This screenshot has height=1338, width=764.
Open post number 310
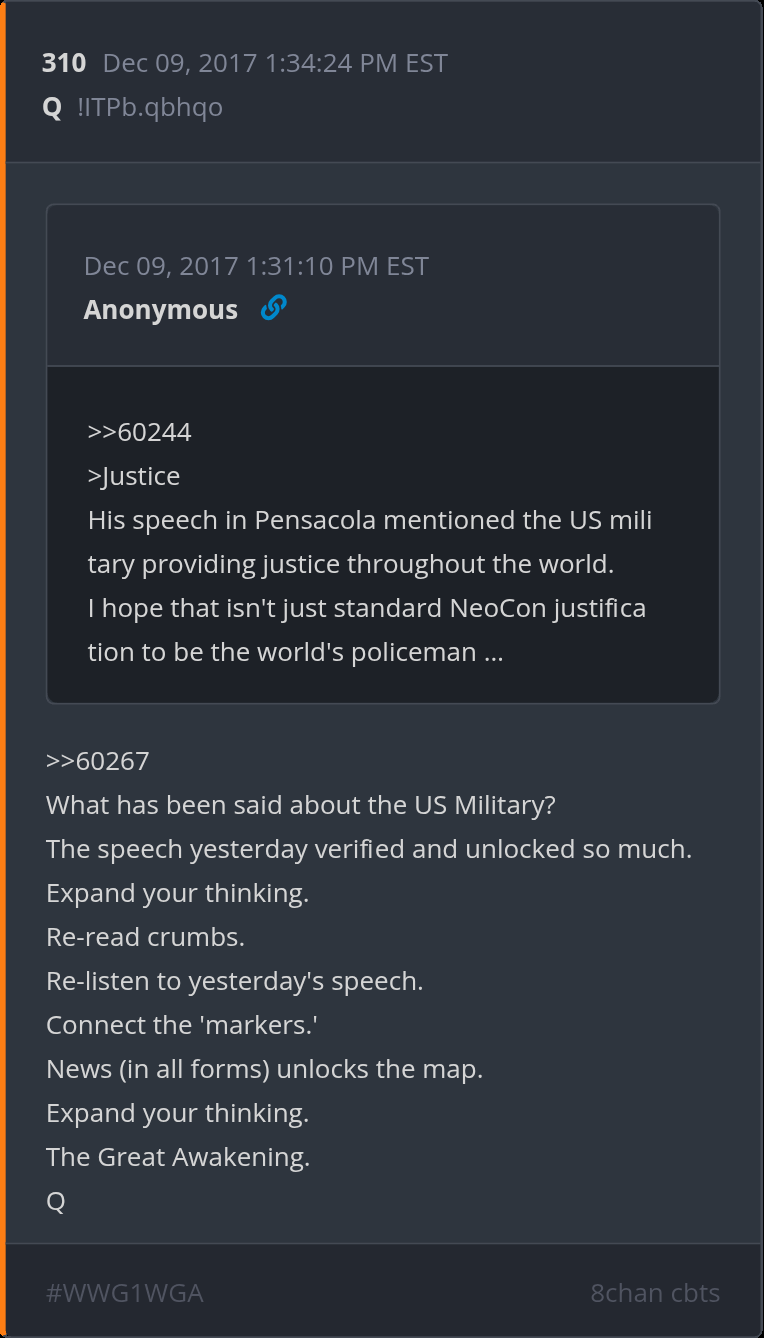point(64,63)
